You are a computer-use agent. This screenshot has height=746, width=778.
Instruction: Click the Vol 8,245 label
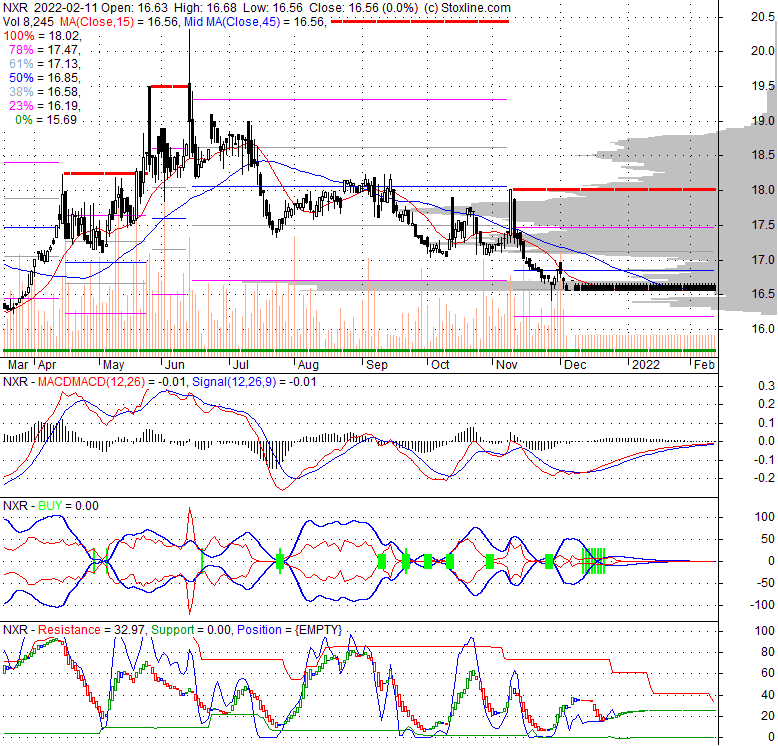click(29, 22)
